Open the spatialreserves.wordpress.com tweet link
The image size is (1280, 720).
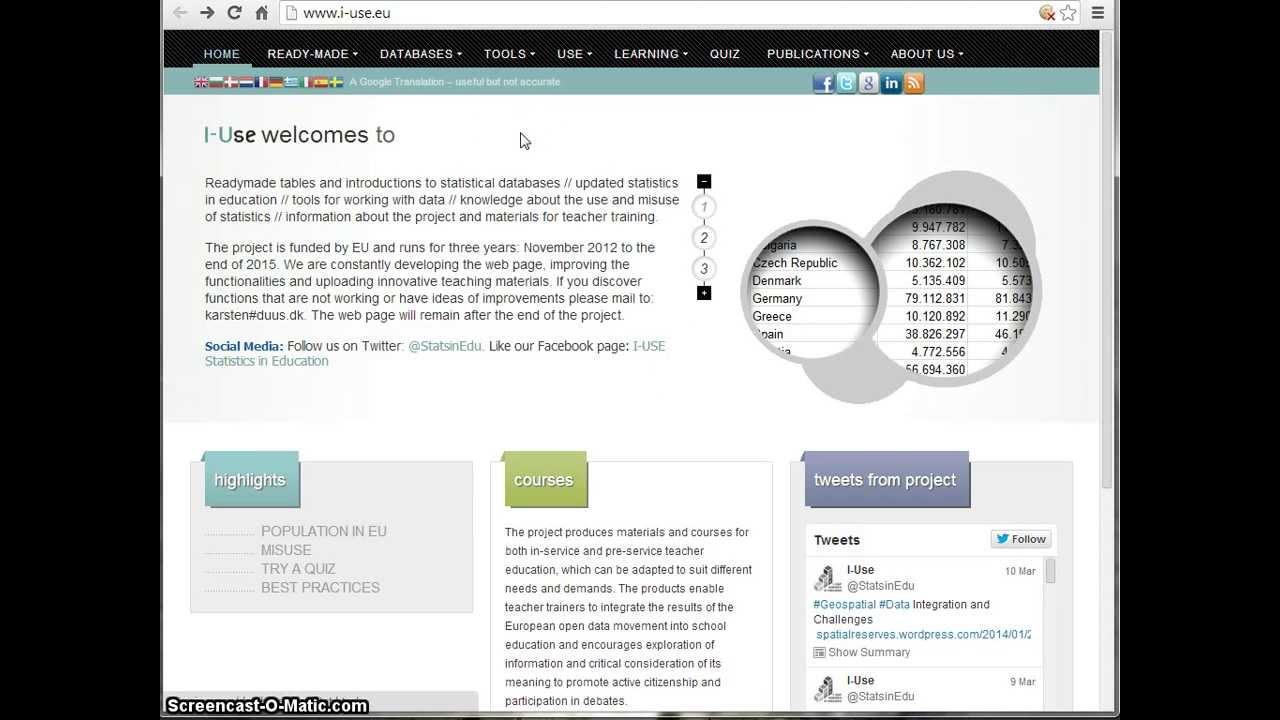coord(923,634)
